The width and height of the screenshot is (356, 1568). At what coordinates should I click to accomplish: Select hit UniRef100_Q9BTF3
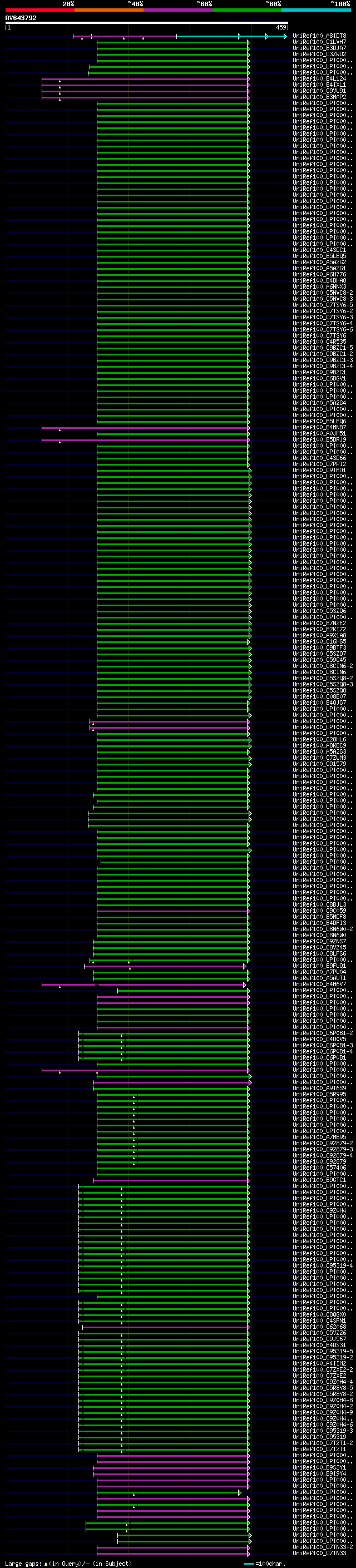pyautogui.click(x=319, y=647)
